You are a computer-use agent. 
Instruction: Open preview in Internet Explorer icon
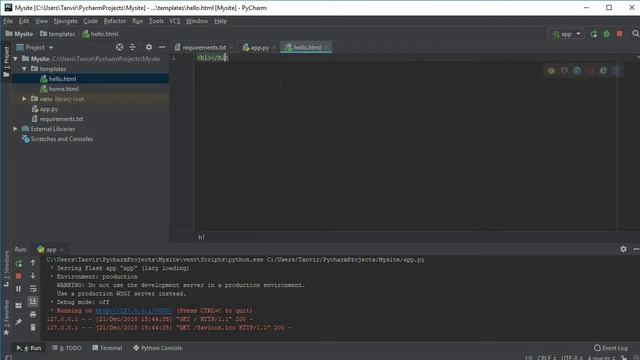(x=603, y=71)
